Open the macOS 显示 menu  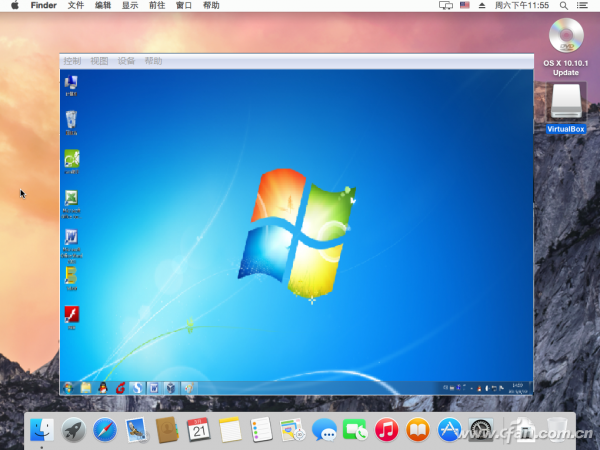130,5
